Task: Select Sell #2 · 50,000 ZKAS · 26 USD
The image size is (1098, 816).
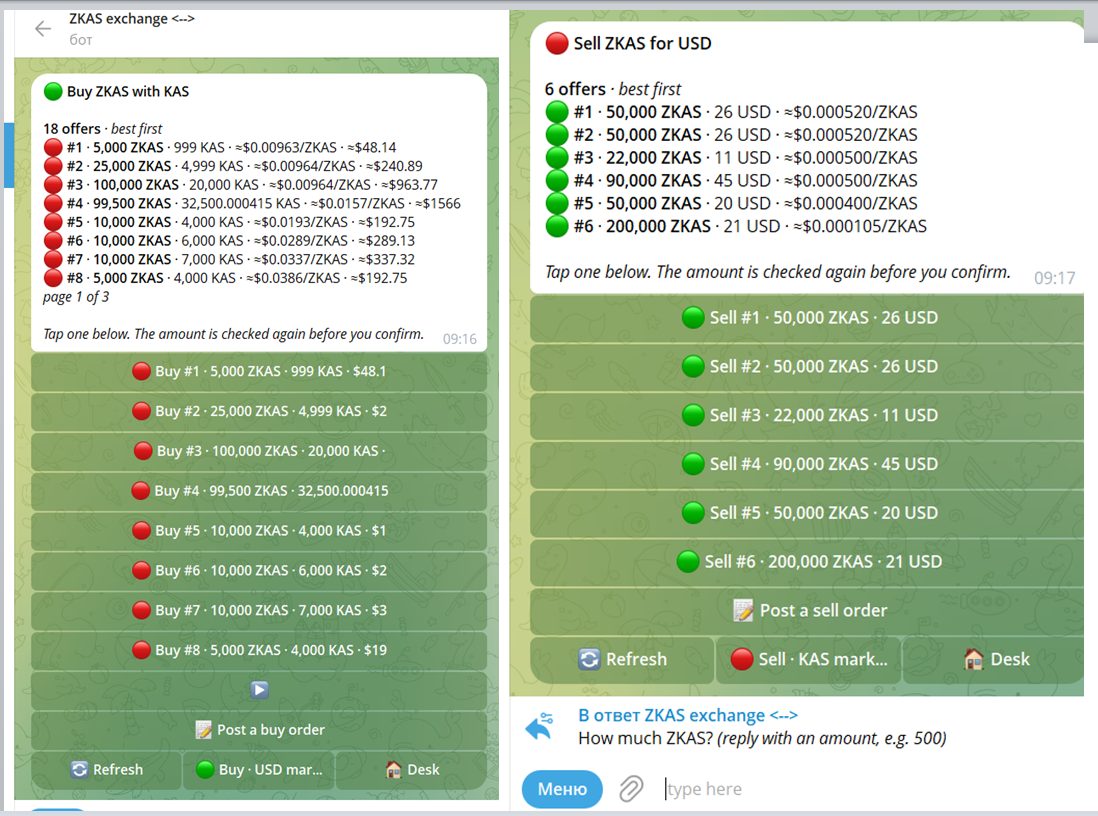Action: (x=807, y=366)
